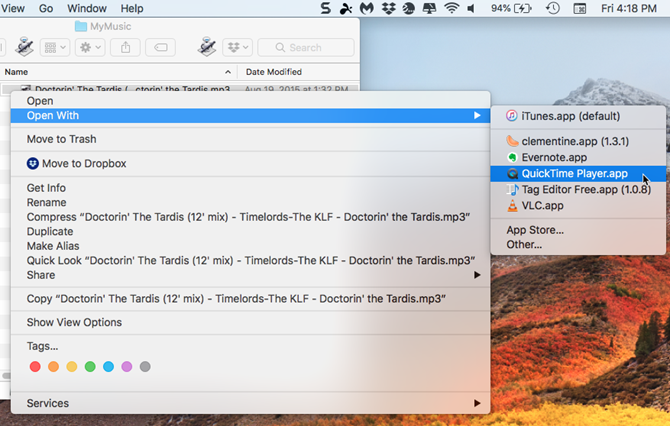Open the Window menu
670x426 pixels.
[87, 8]
